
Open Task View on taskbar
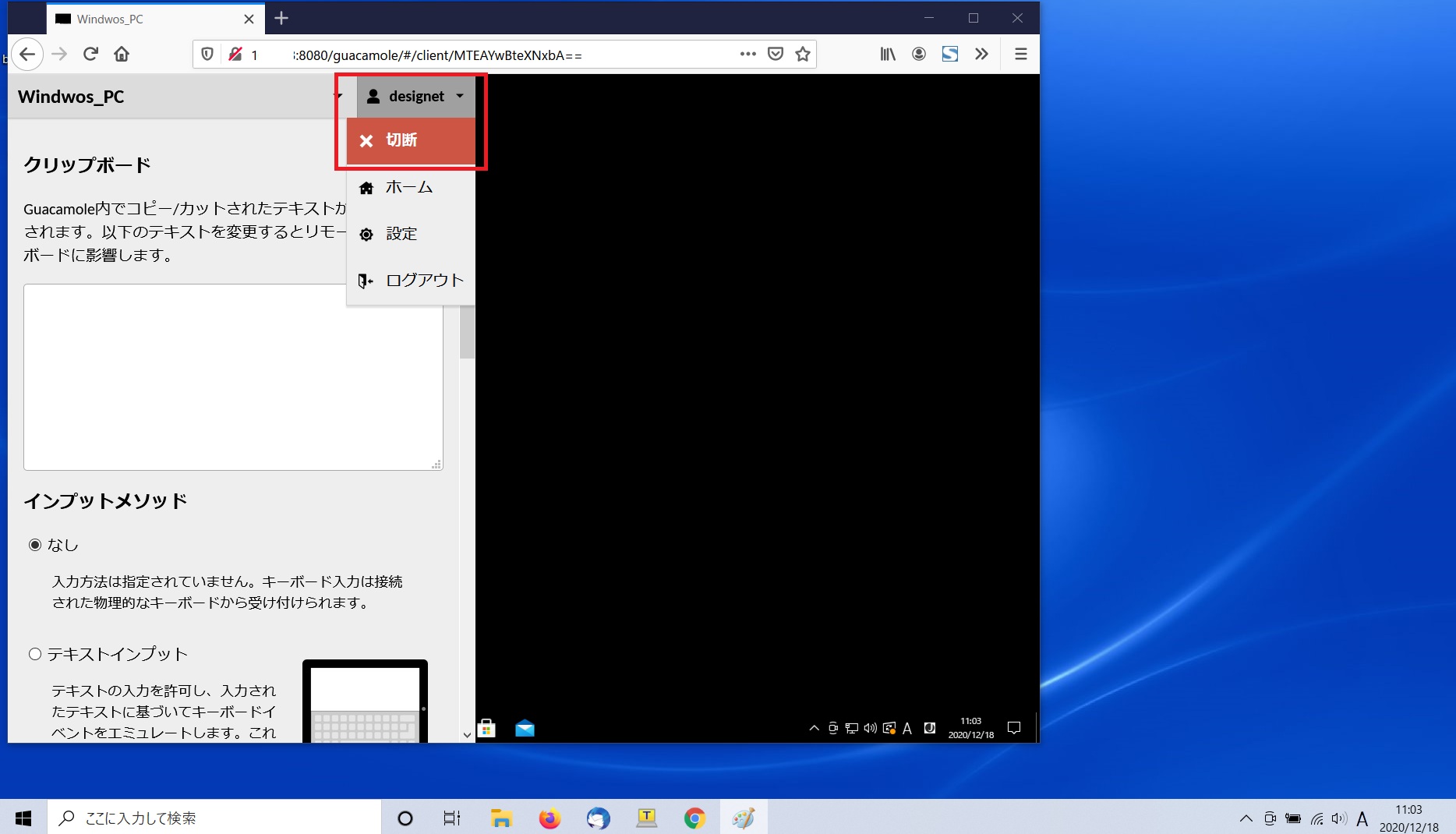point(452,818)
